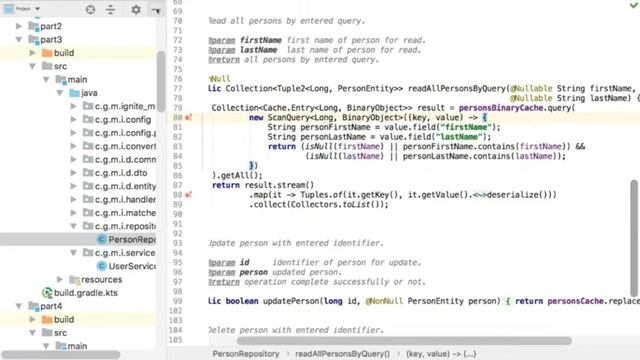Viewport: 640px width, 360px height.
Task: Collapse all nodes in the project tree
Action: pos(111,9)
